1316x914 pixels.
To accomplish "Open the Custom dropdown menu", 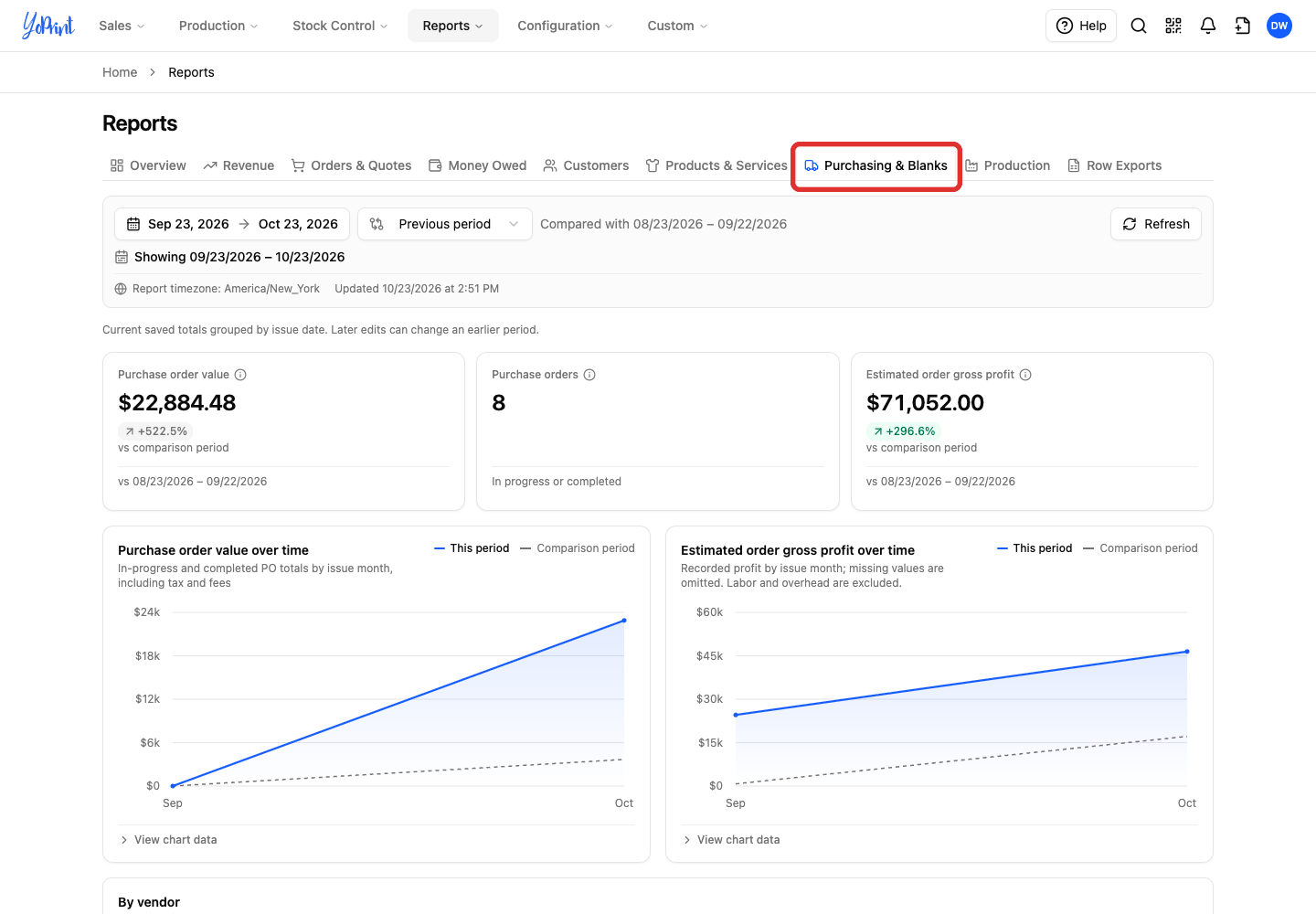I will click(677, 26).
